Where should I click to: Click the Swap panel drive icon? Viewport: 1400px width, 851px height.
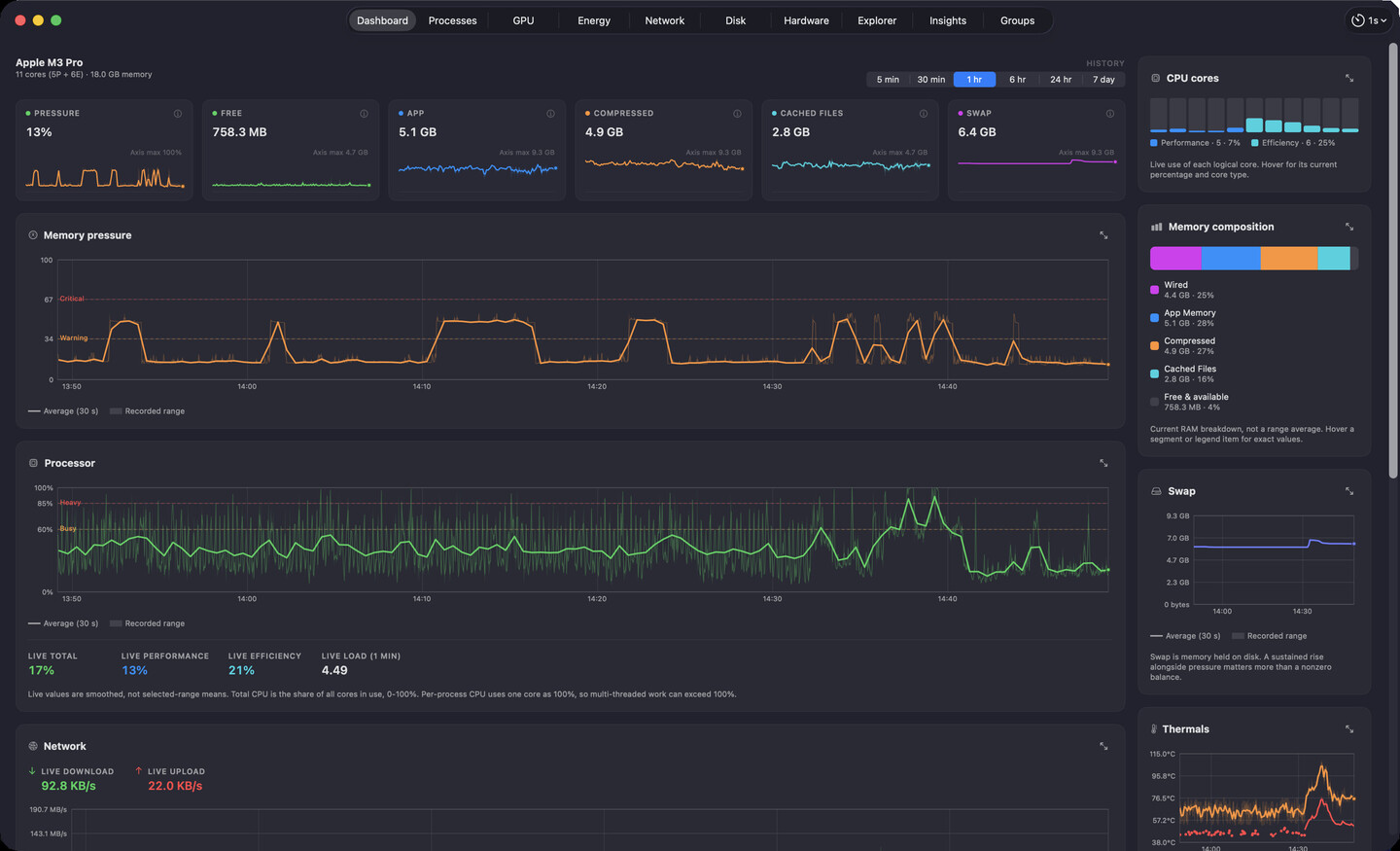[x=1156, y=491]
